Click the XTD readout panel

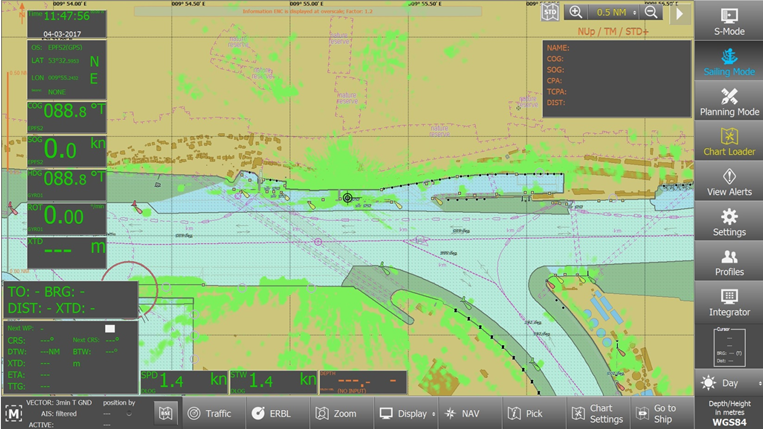[67, 252]
